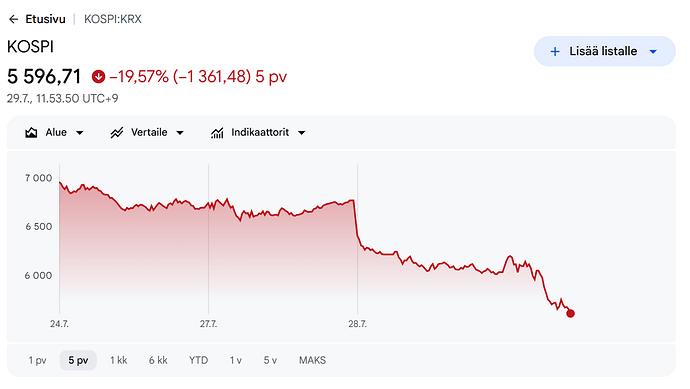The height and width of the screenshot is (389, 690).
Task: Show the 1 v chart range
Action: pos(235,360)
